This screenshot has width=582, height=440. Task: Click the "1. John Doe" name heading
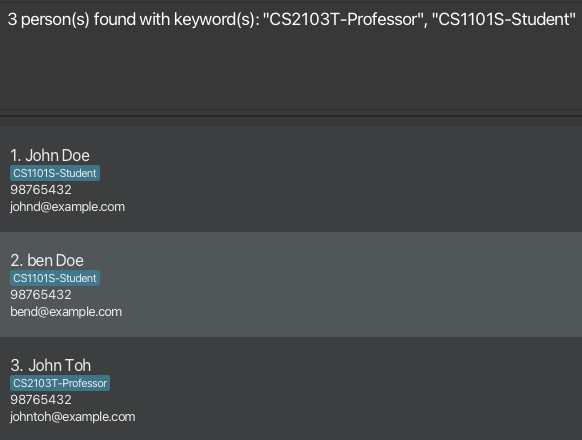click(50, 156)
